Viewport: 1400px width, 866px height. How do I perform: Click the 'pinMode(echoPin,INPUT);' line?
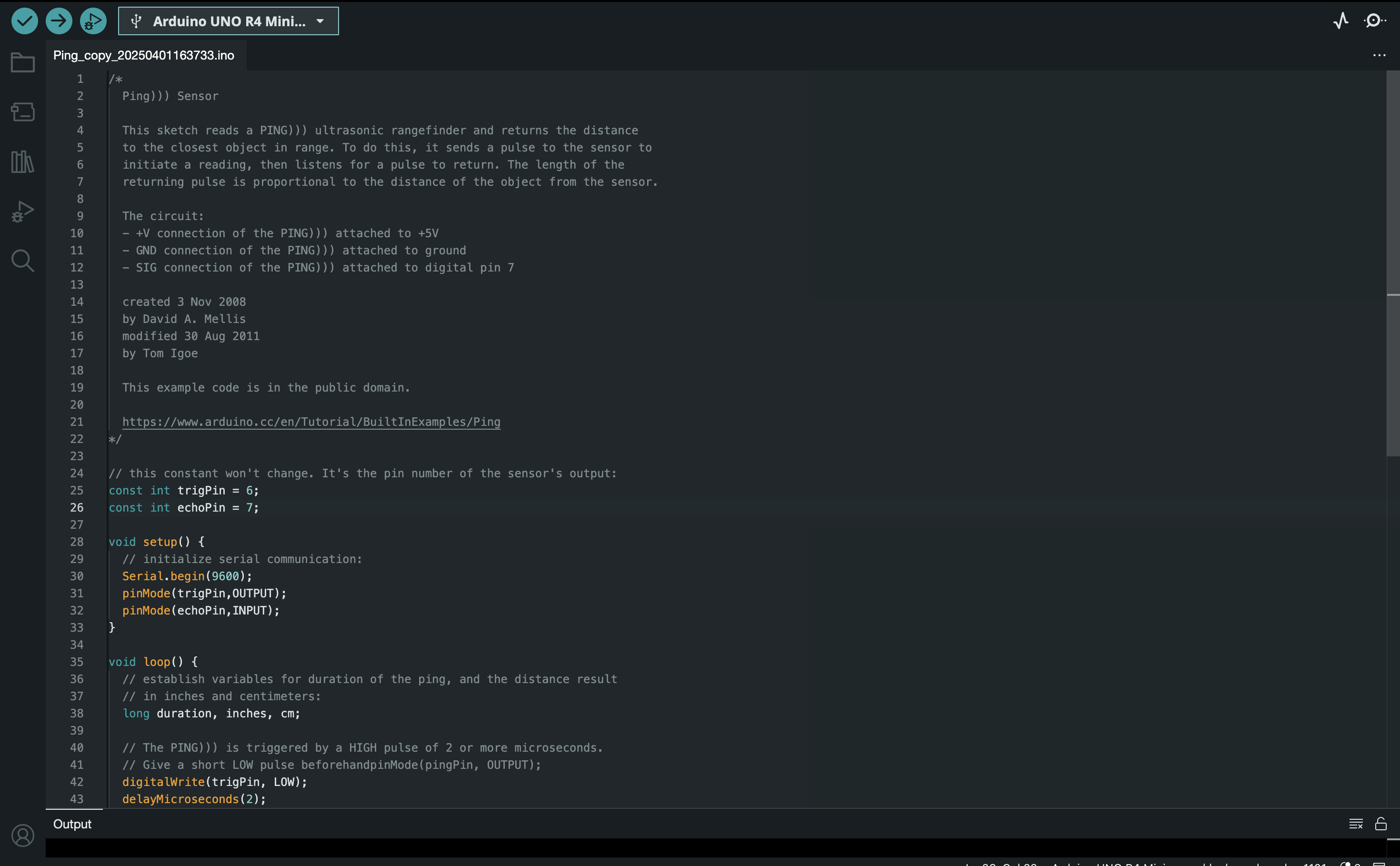(200, 611)
